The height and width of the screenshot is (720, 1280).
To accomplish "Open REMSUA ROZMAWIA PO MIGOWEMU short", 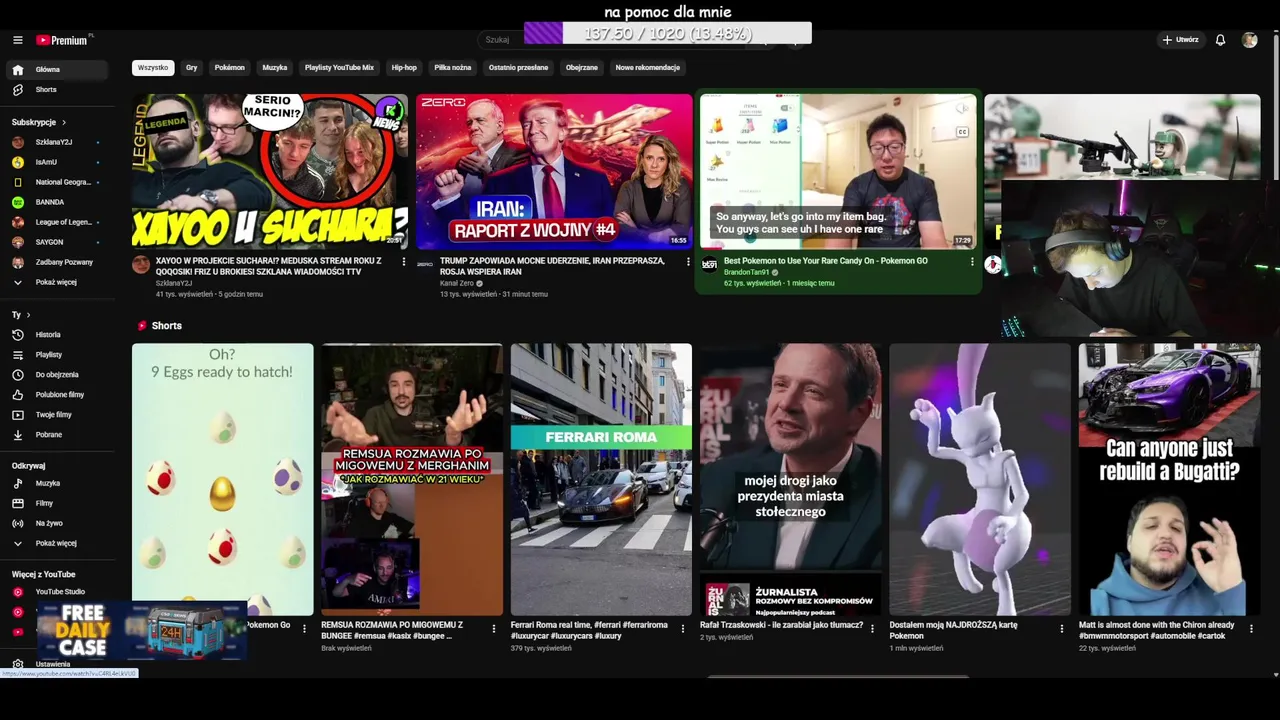I will (412, 479).
